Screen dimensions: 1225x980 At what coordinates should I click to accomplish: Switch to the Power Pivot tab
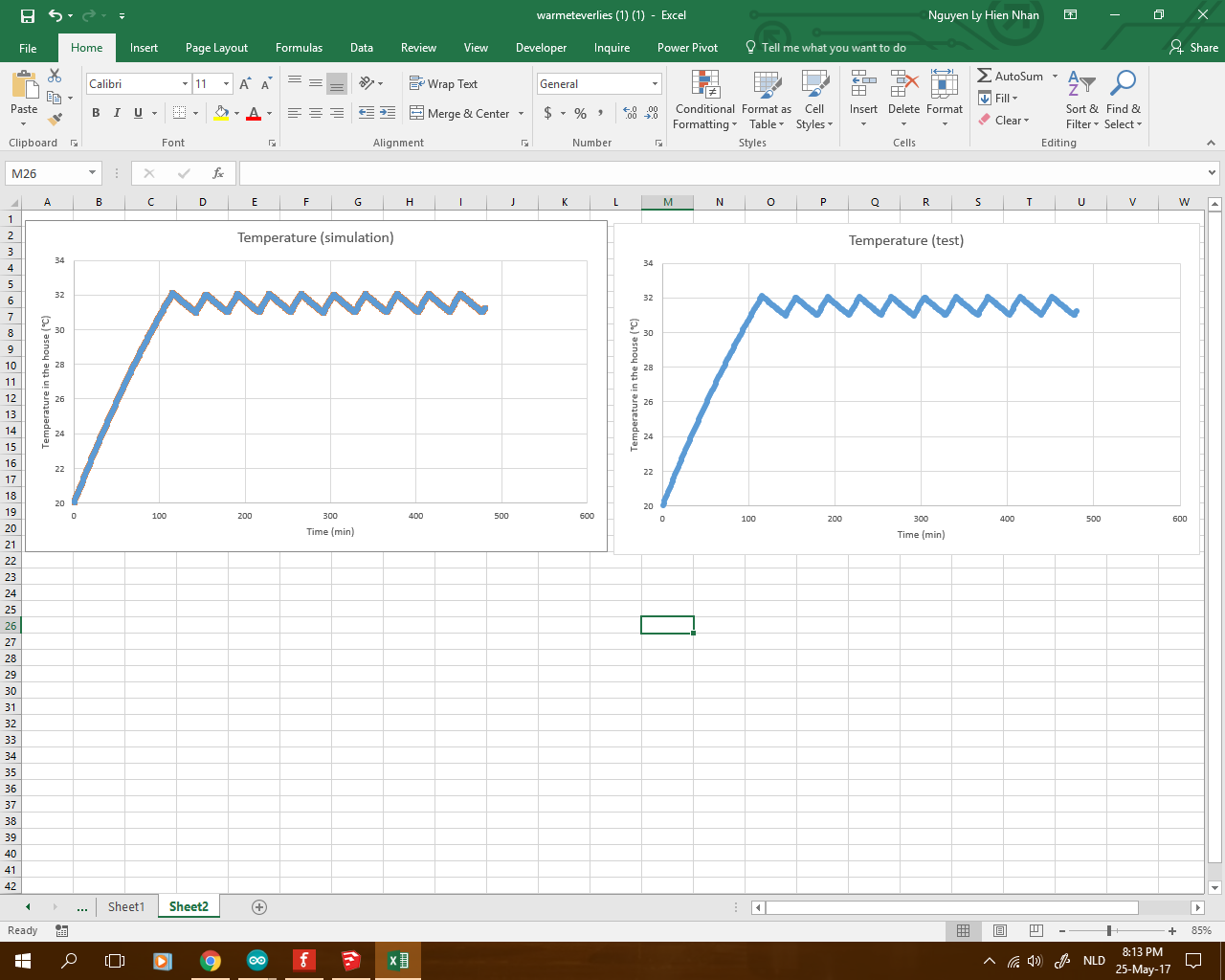click(687, 48)
